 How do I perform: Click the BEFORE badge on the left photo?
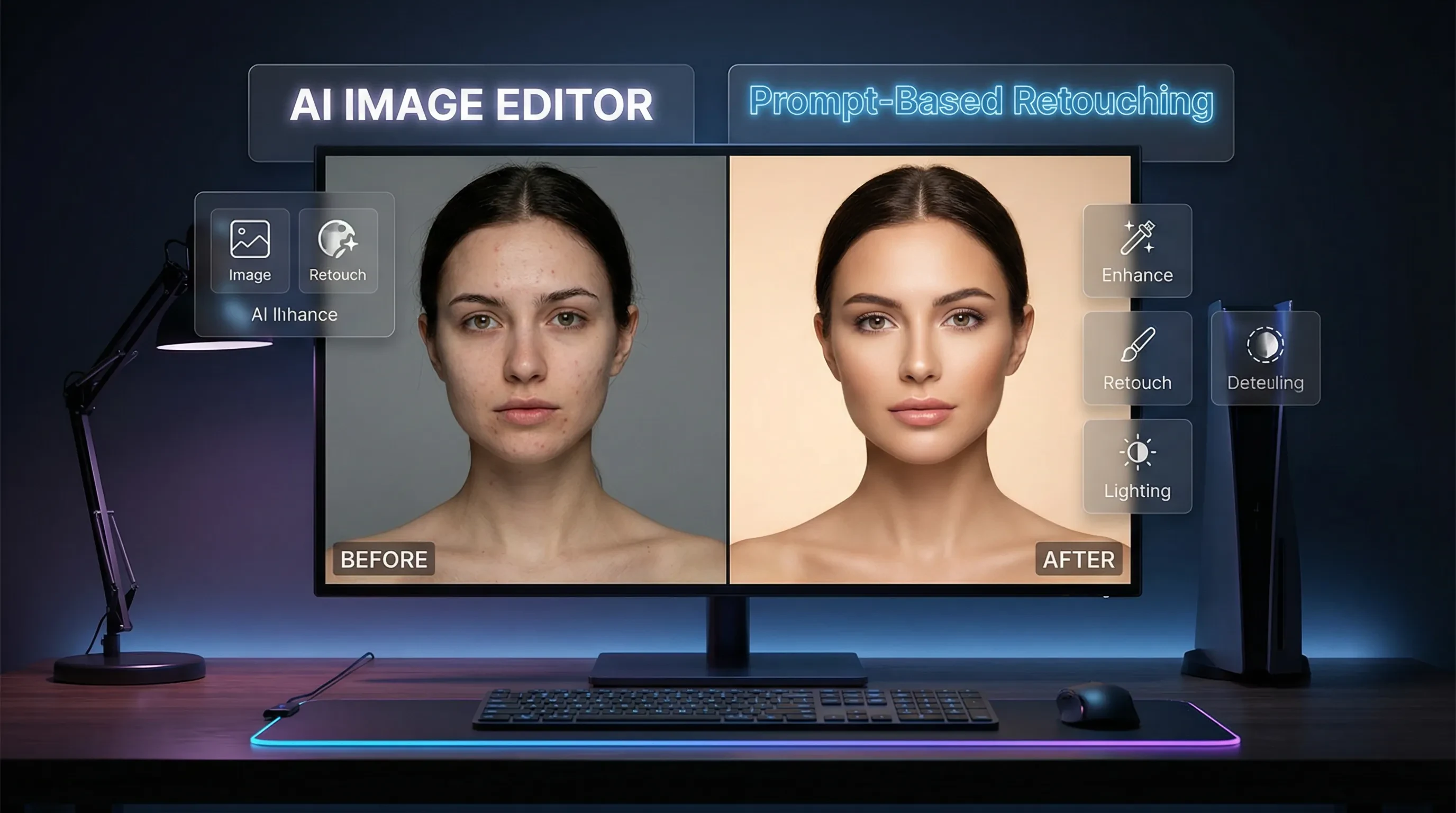(384, 559)
